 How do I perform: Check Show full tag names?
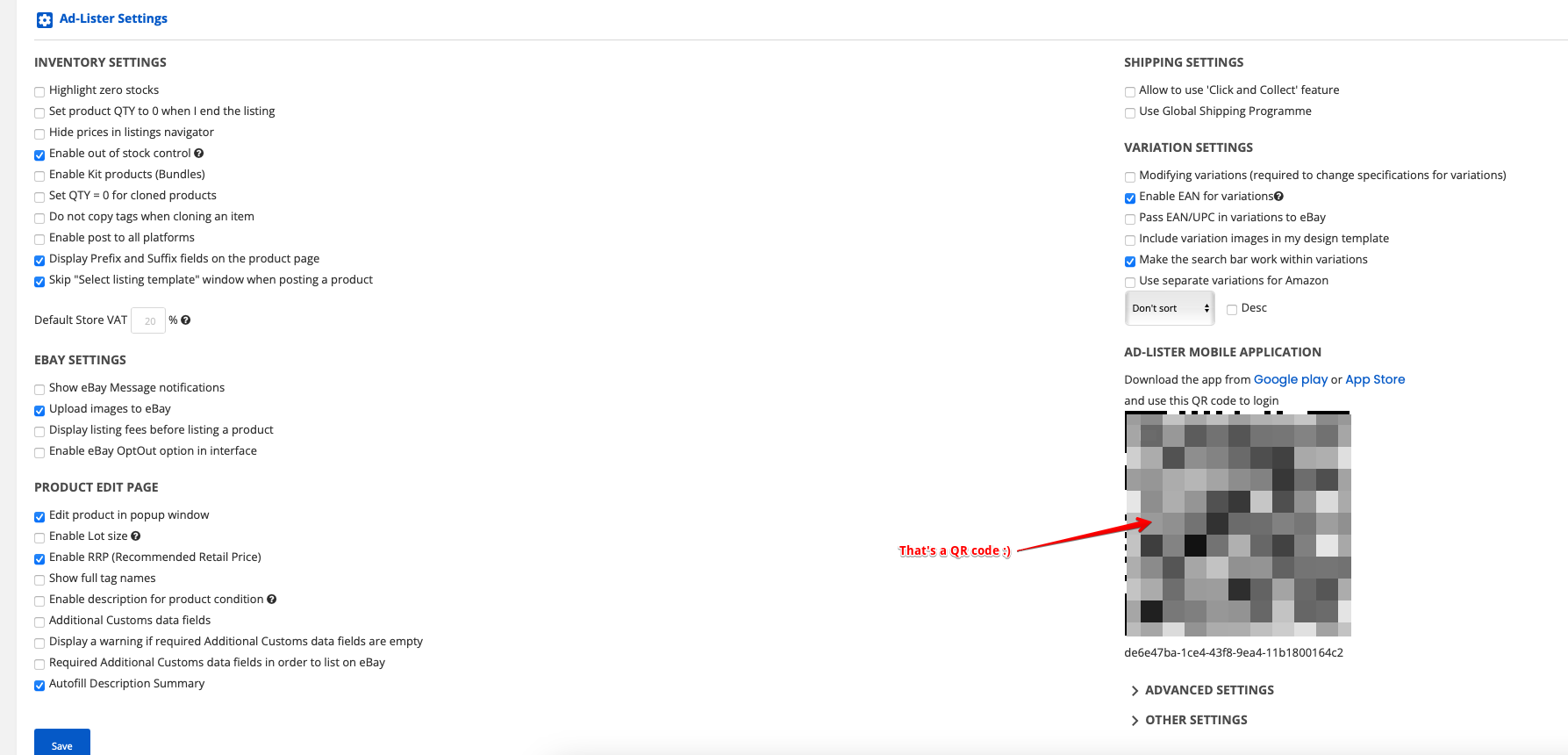[39, 579]
